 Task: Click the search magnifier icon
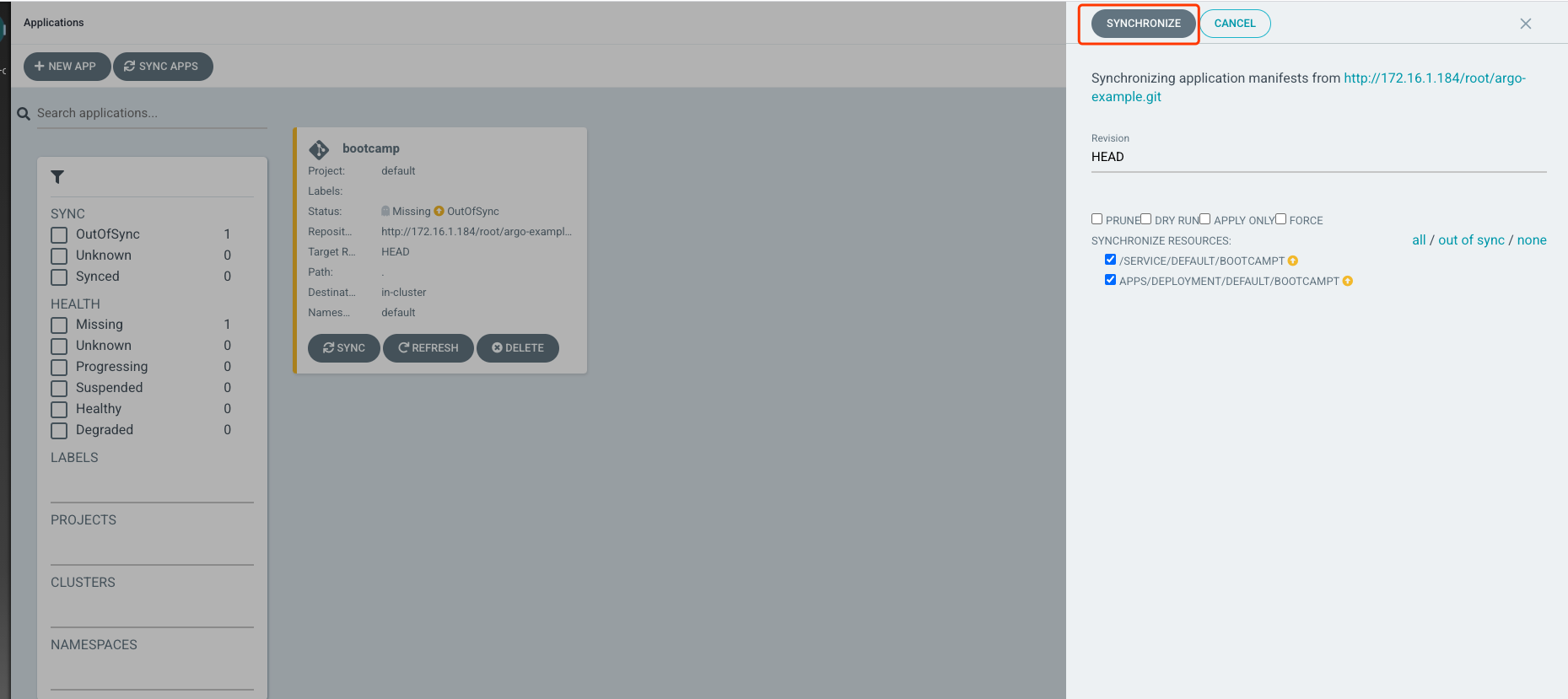(24, 114)
